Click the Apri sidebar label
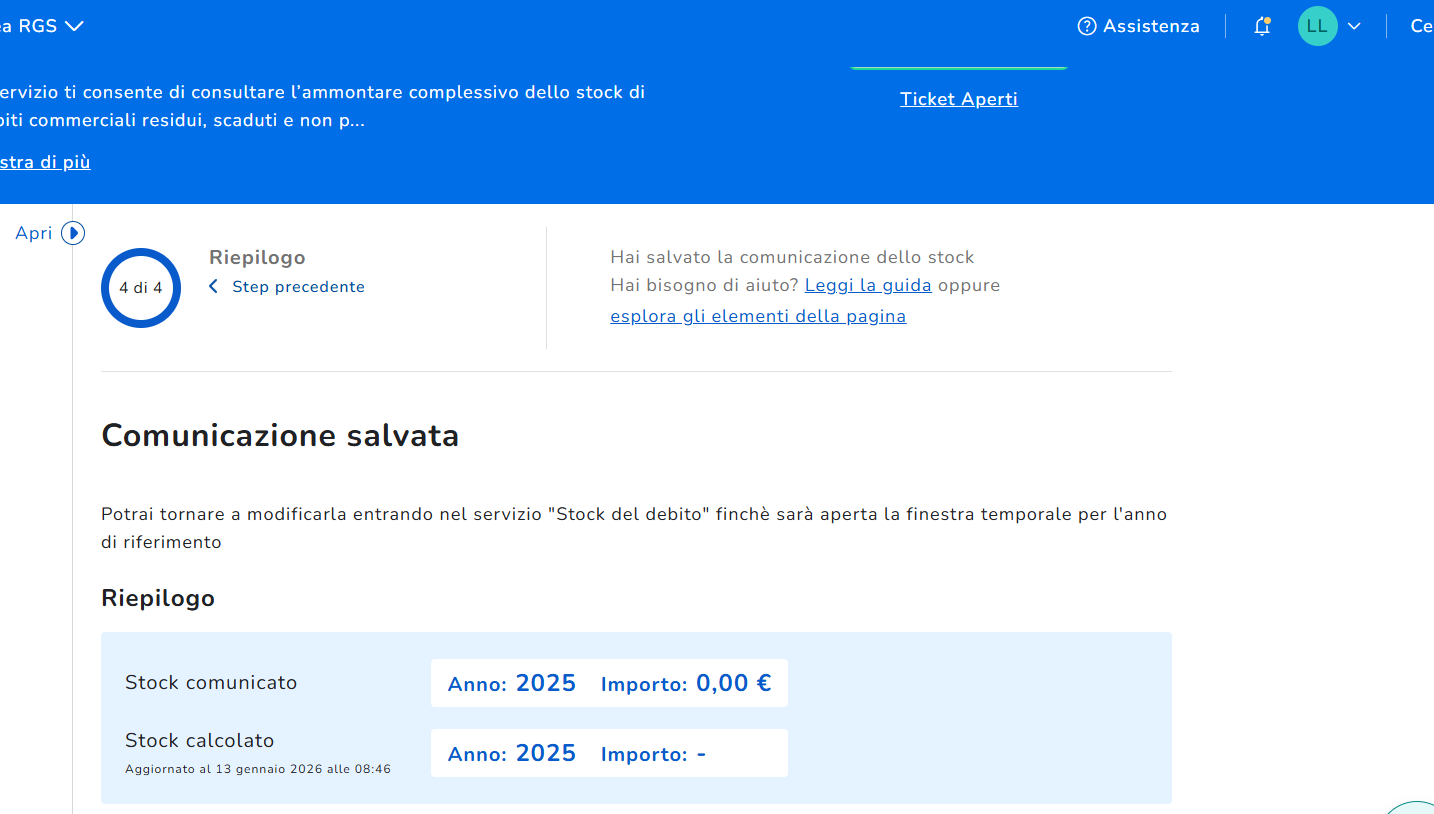 (x=33, y=233)
